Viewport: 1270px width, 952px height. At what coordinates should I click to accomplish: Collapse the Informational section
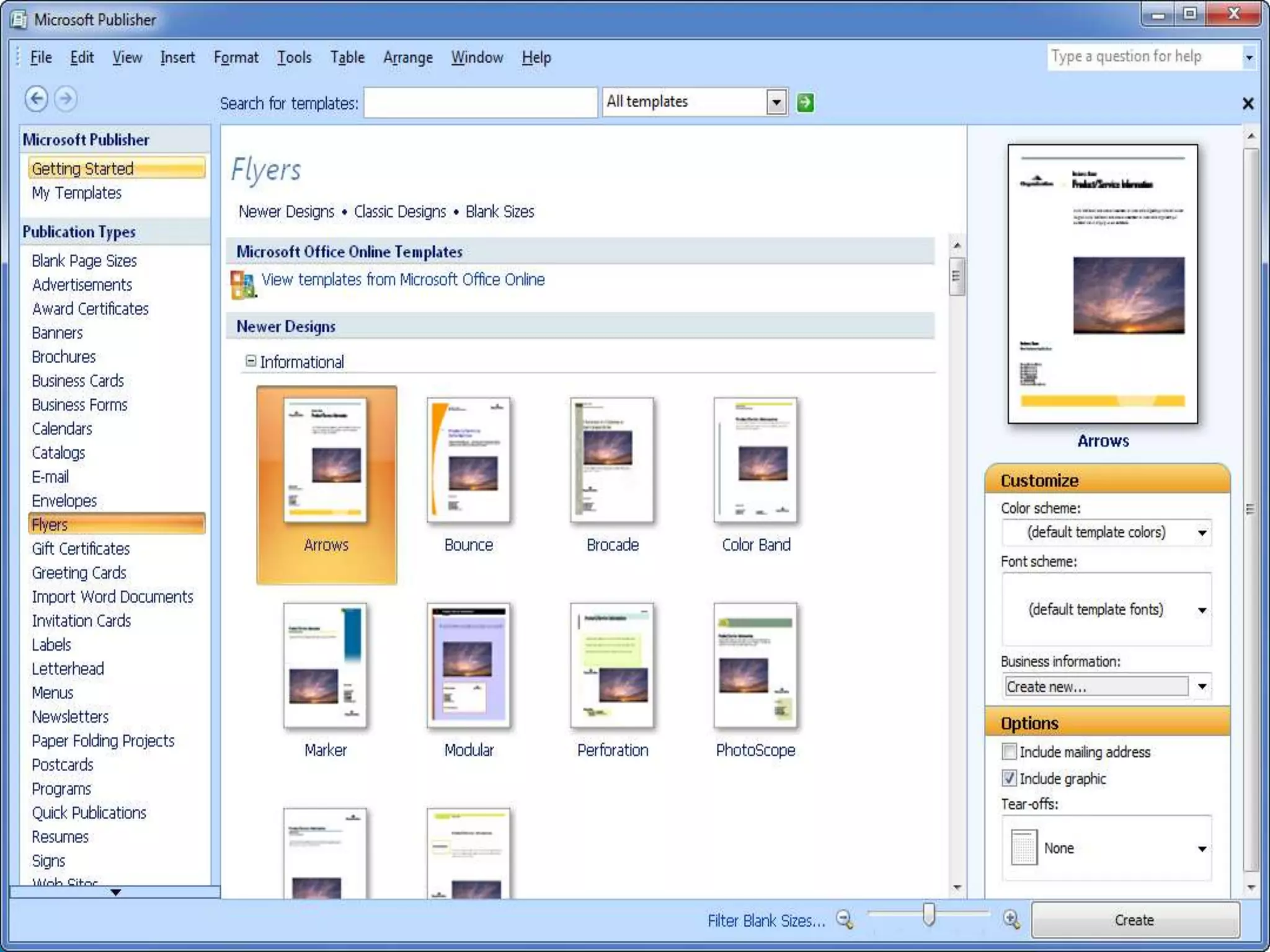pos(251,361)
